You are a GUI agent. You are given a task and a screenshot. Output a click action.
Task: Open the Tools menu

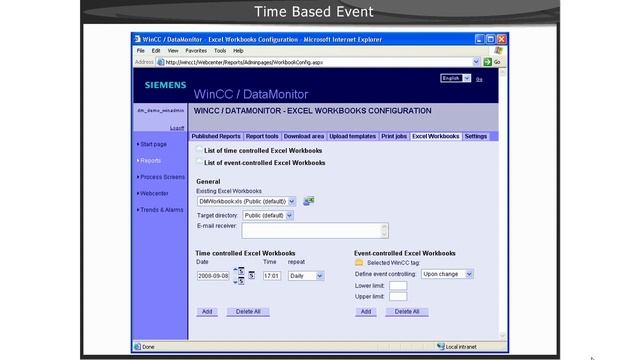point(220,51)
